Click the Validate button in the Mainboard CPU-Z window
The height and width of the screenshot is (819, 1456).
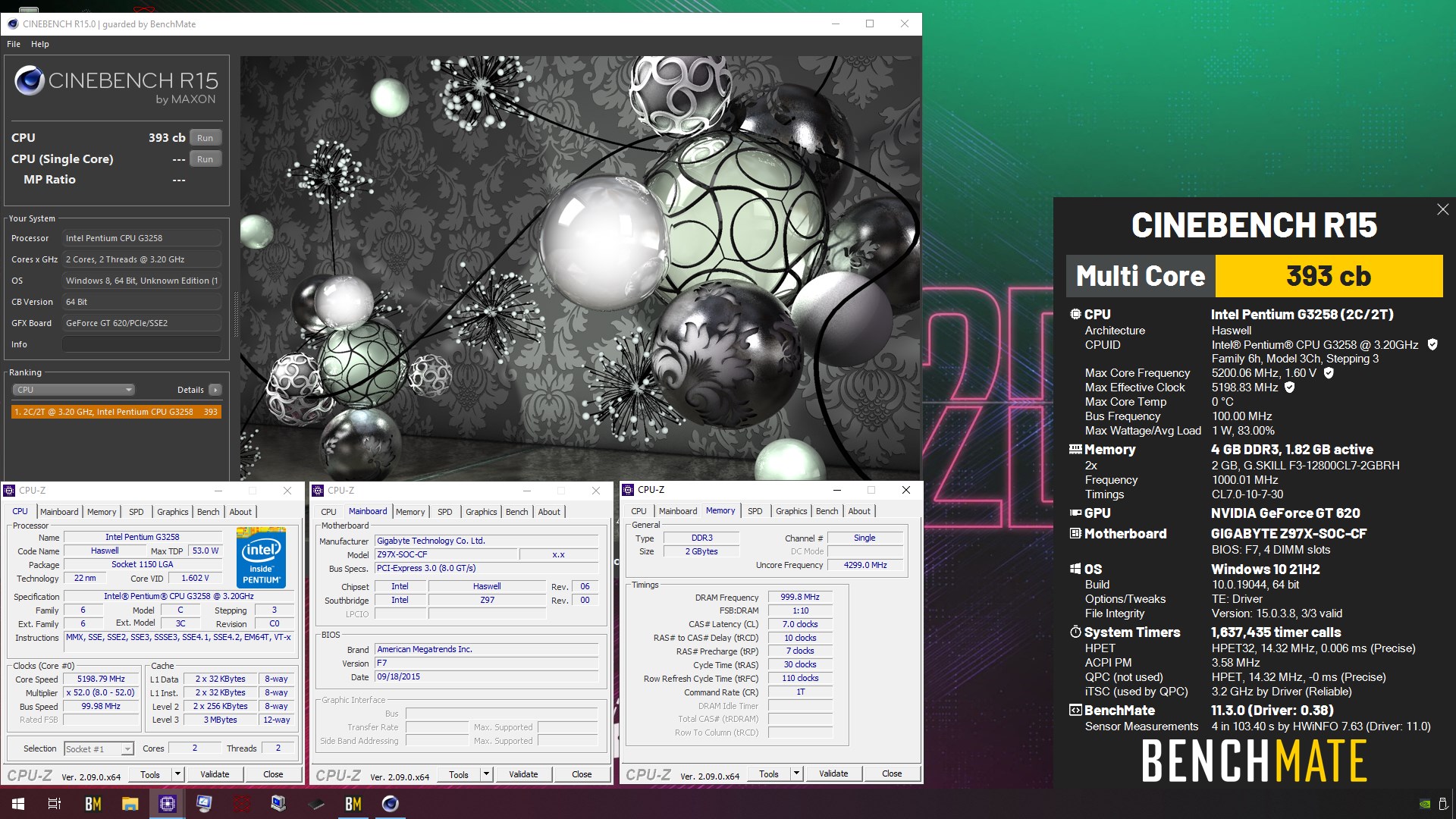point(523,774)
